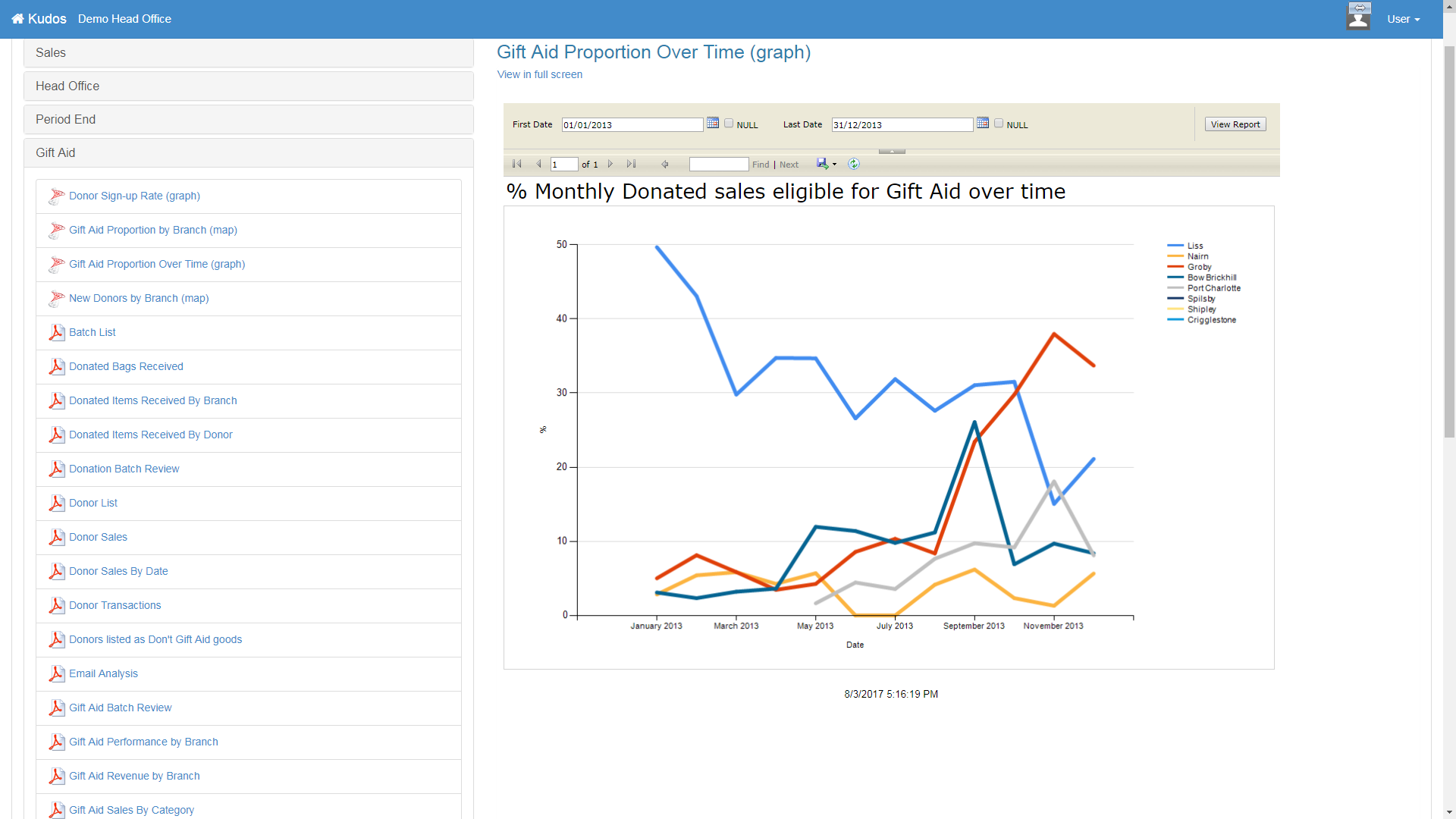
Task: Open the First Date calendar picker
Action: [x=712, y=123]
